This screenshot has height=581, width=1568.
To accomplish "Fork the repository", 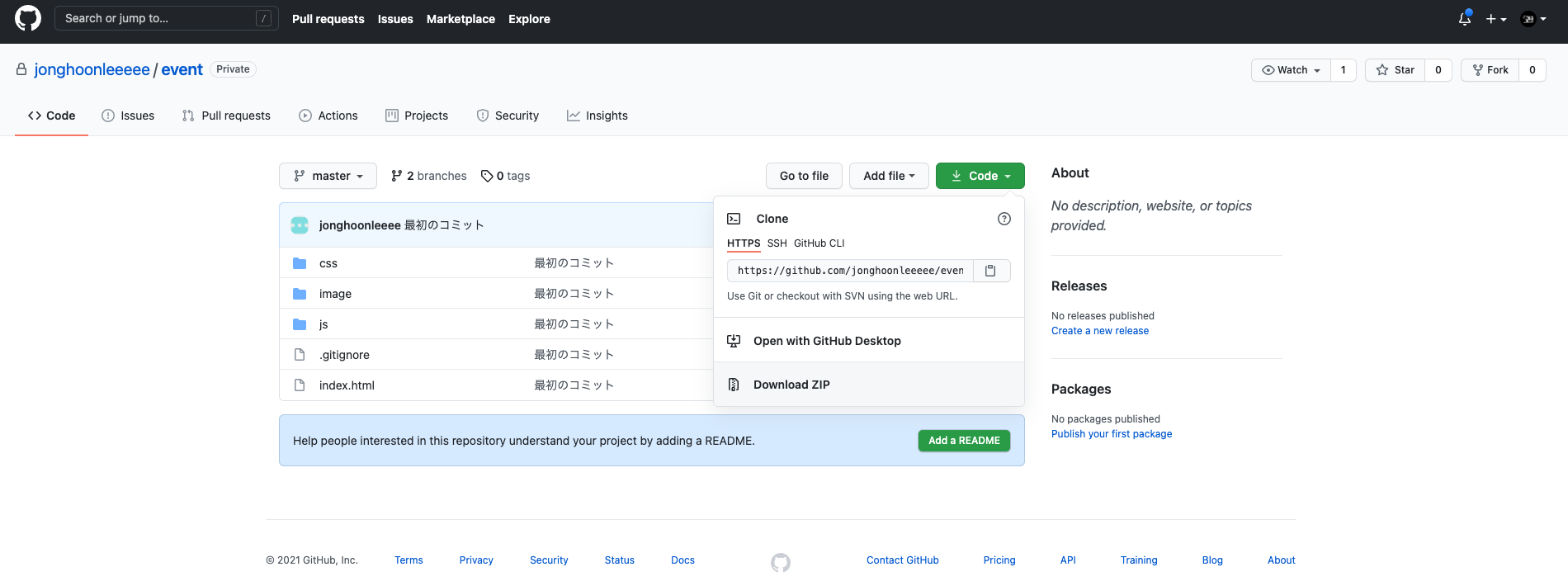I will pos(1490,70).
